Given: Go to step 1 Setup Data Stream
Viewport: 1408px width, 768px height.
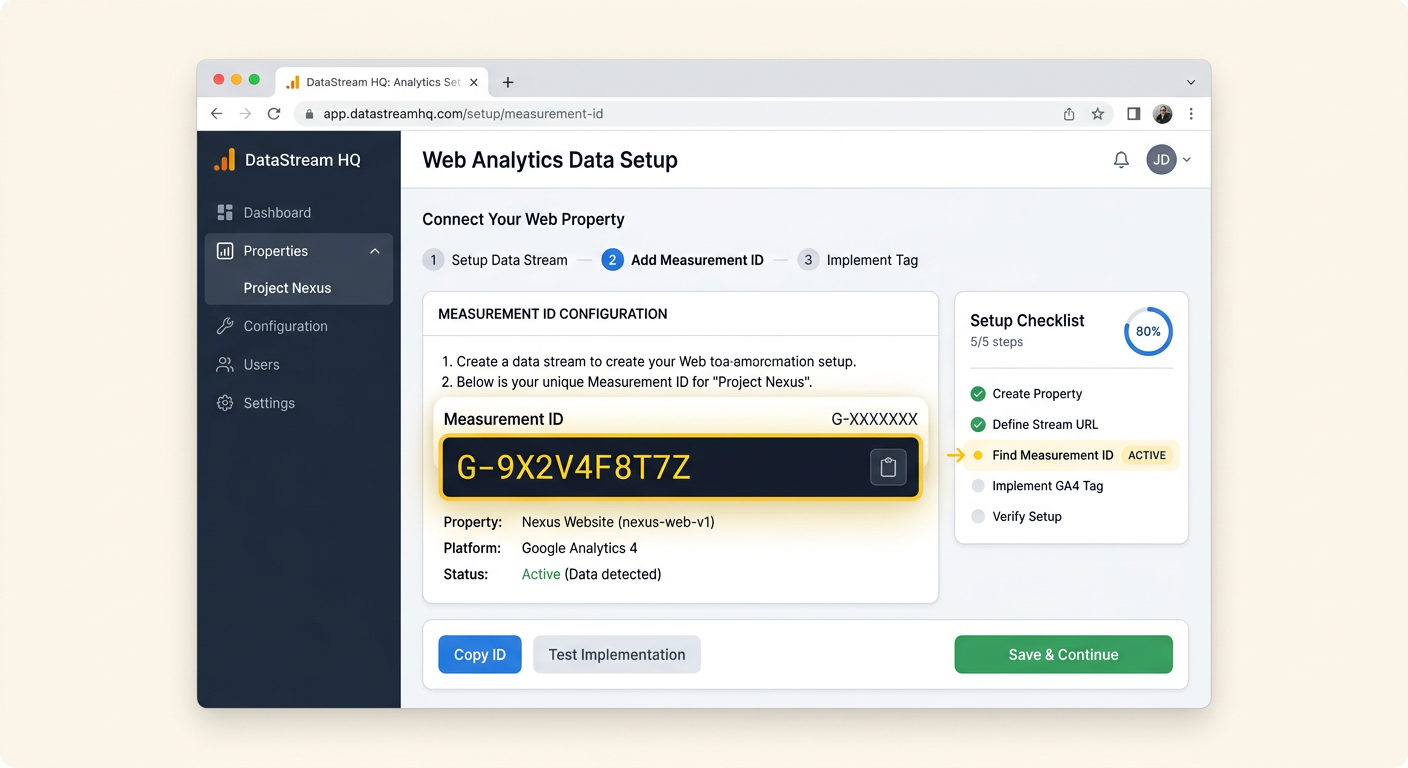Looking at the screenshot, I should tap(495, 260).
